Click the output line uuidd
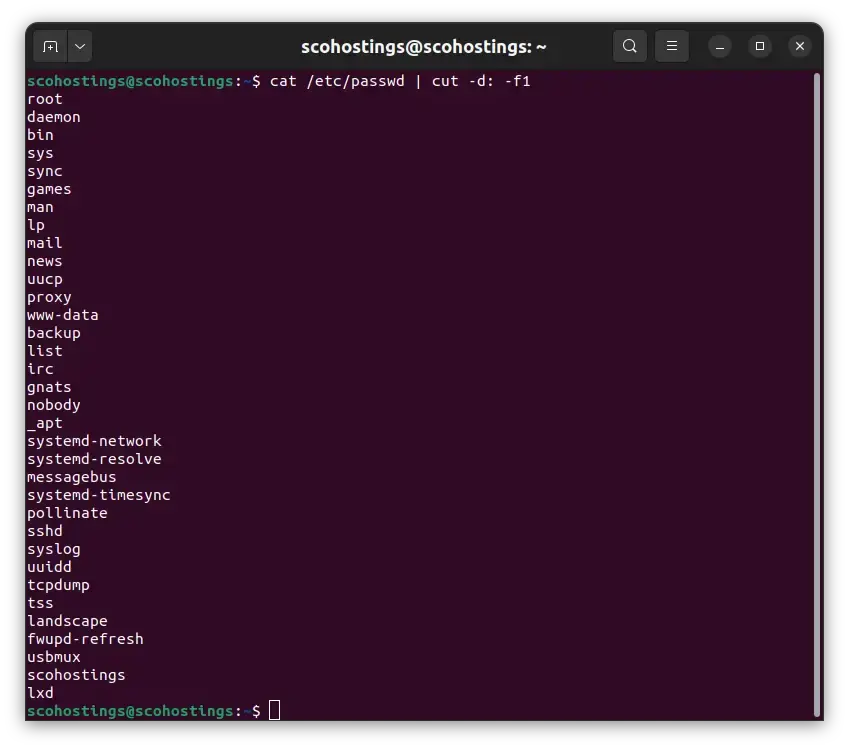 click(x=49, y=566)
